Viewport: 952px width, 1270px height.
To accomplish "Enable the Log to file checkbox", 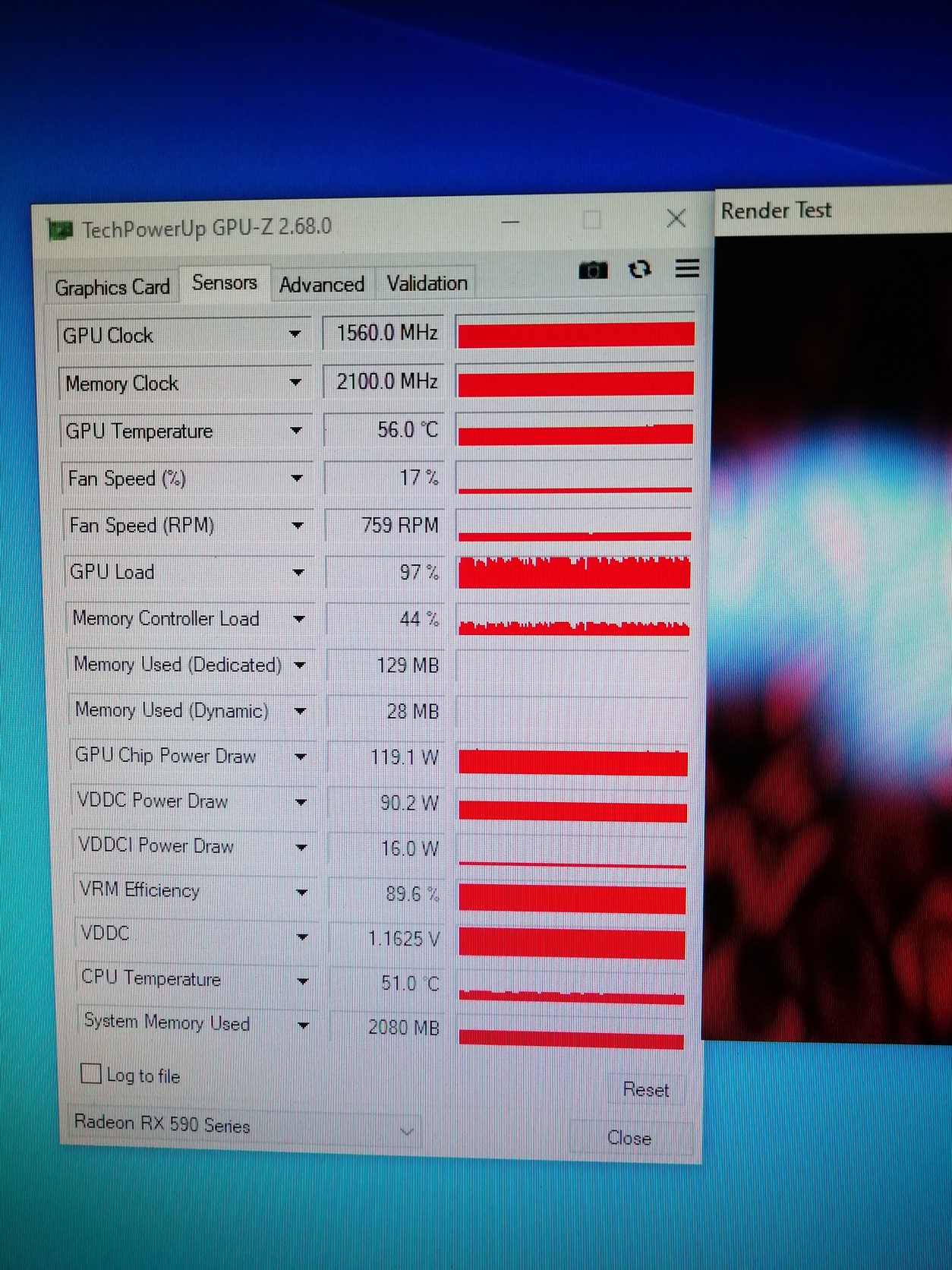I will click(91, 1073).
